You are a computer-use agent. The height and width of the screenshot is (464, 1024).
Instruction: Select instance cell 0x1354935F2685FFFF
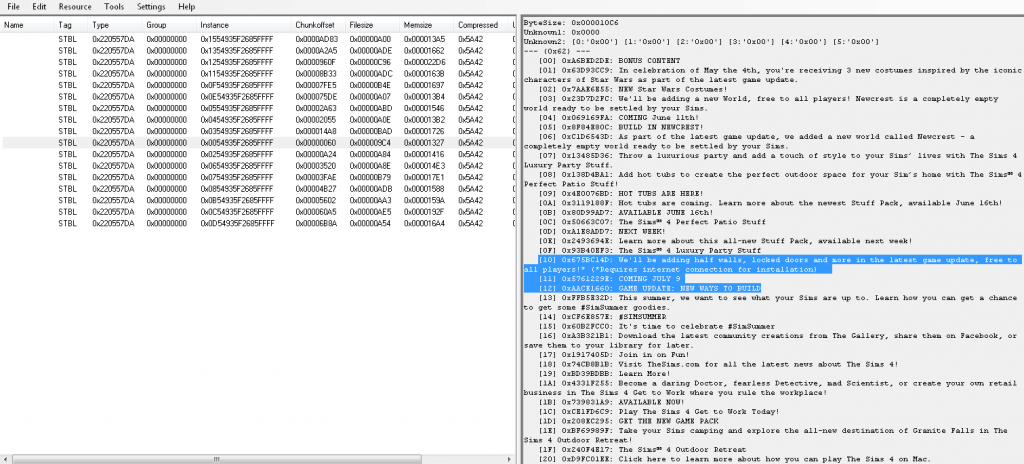236,51
